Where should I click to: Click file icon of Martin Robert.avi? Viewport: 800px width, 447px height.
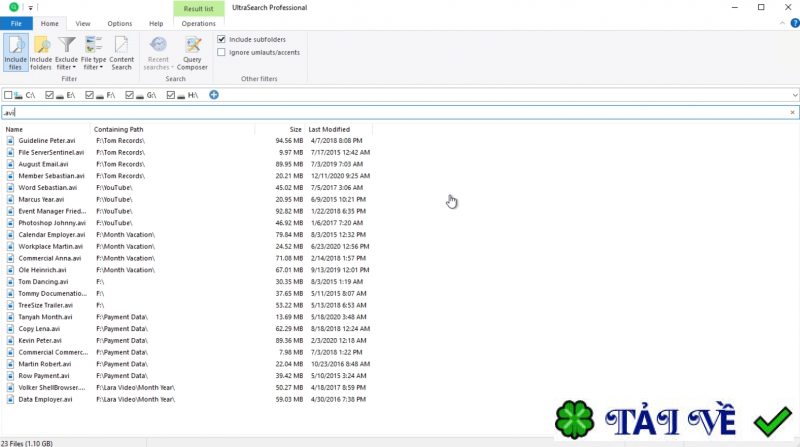click(10, 364)
